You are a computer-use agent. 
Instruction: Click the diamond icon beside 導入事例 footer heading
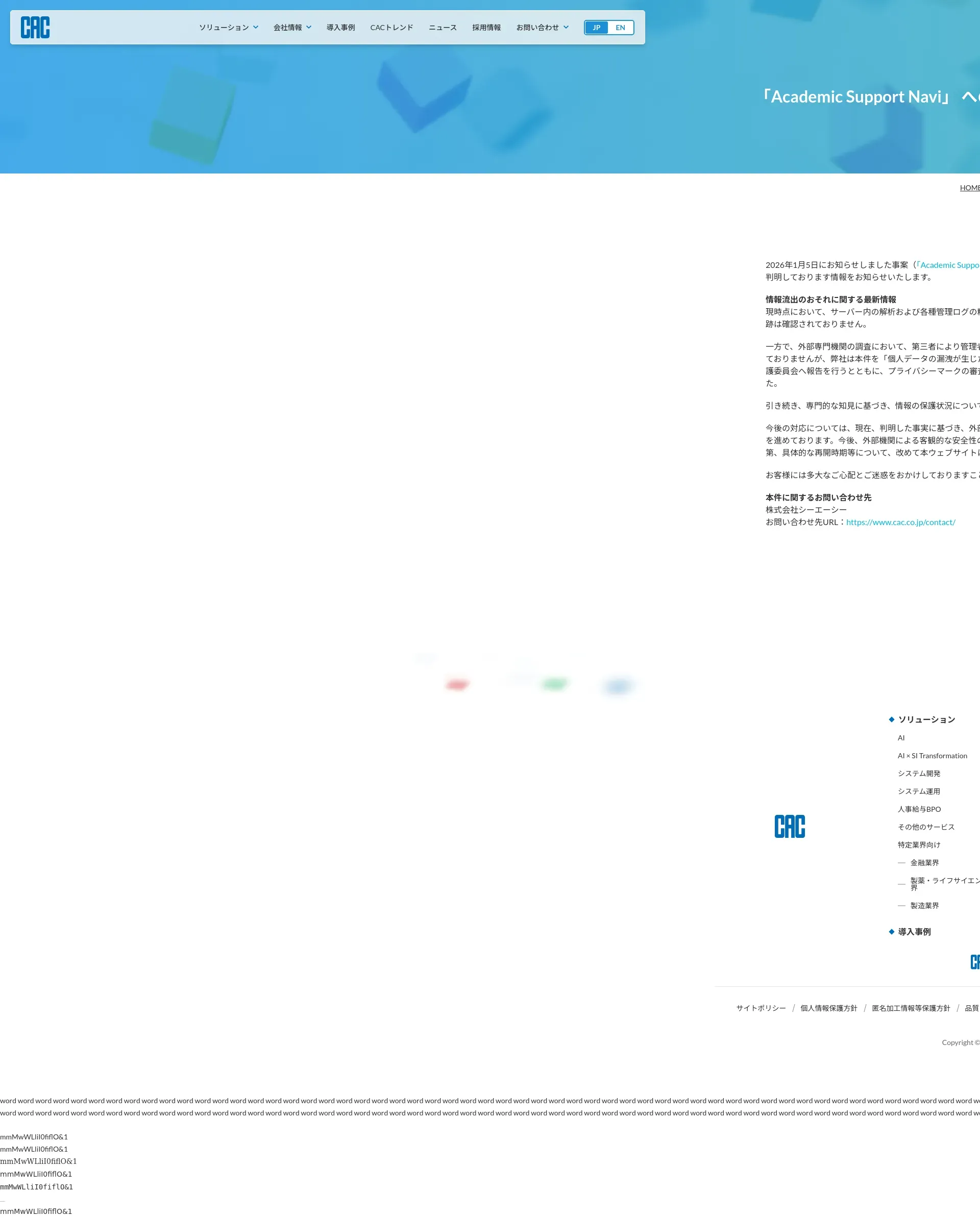click(892, 932)
